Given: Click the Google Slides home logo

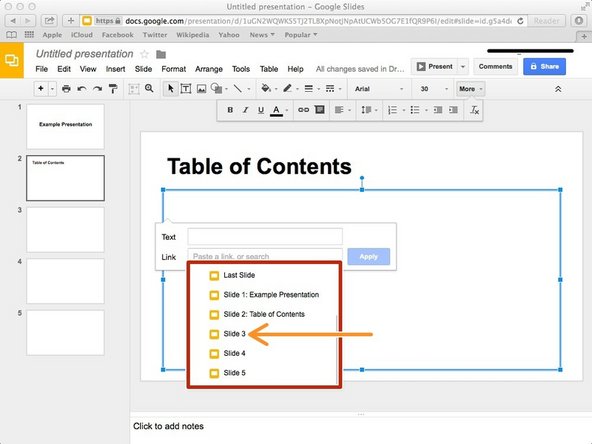Looking at the screenshot, I should pos(12,60).
